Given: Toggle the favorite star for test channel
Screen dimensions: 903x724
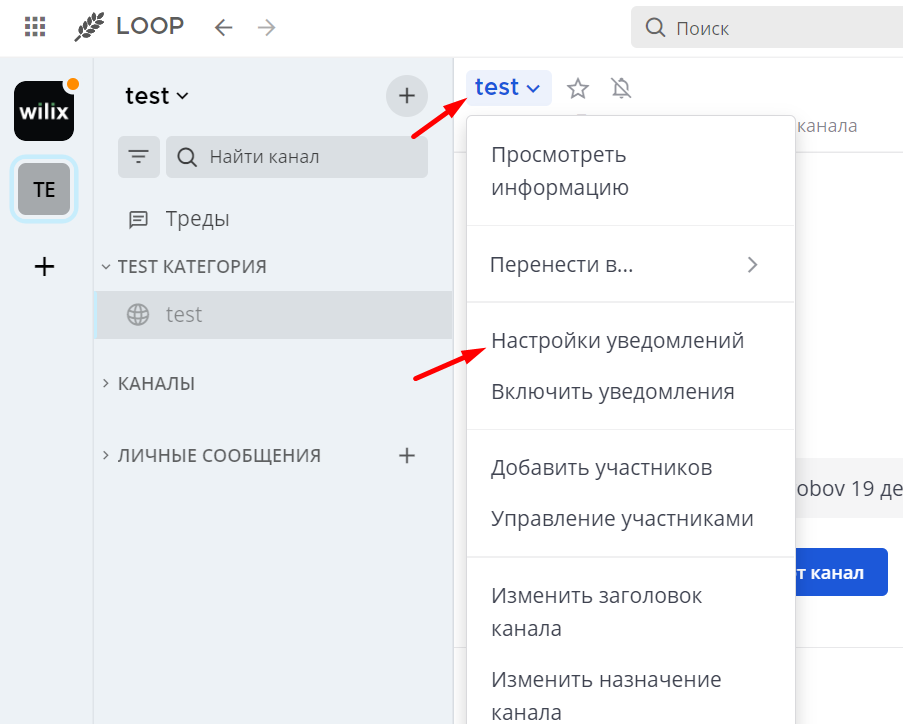Looking at the screenshot, I should 577,88.
